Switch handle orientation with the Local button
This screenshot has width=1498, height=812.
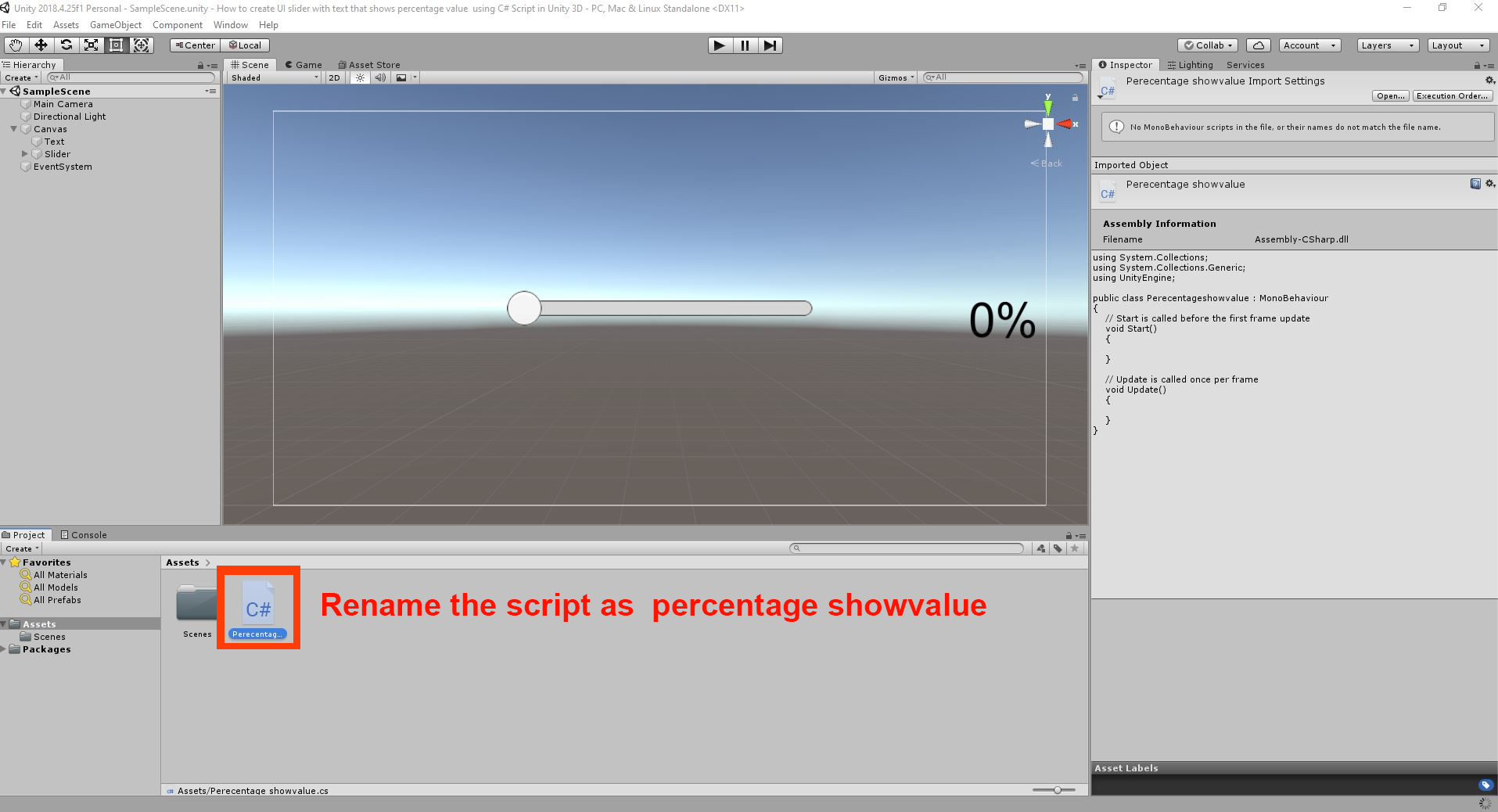(245, 45)
